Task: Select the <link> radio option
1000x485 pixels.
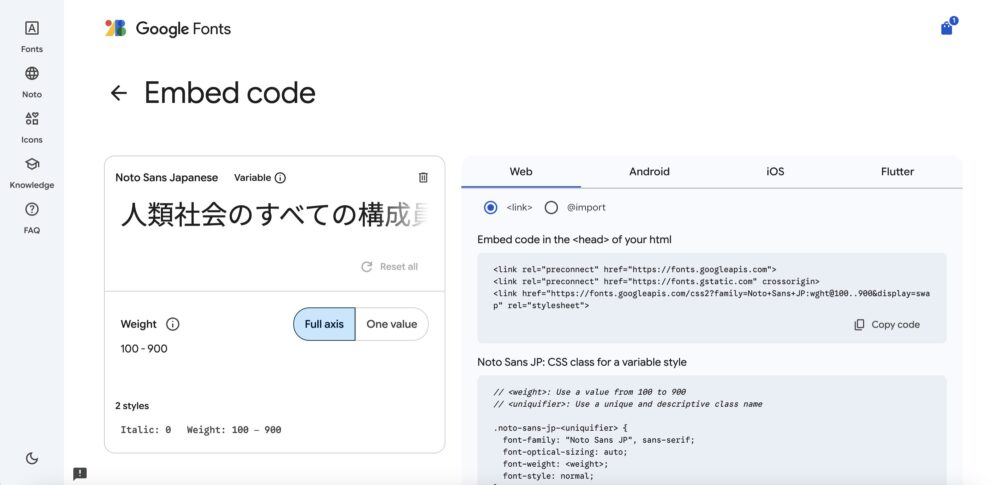Action: coord(490,207)
